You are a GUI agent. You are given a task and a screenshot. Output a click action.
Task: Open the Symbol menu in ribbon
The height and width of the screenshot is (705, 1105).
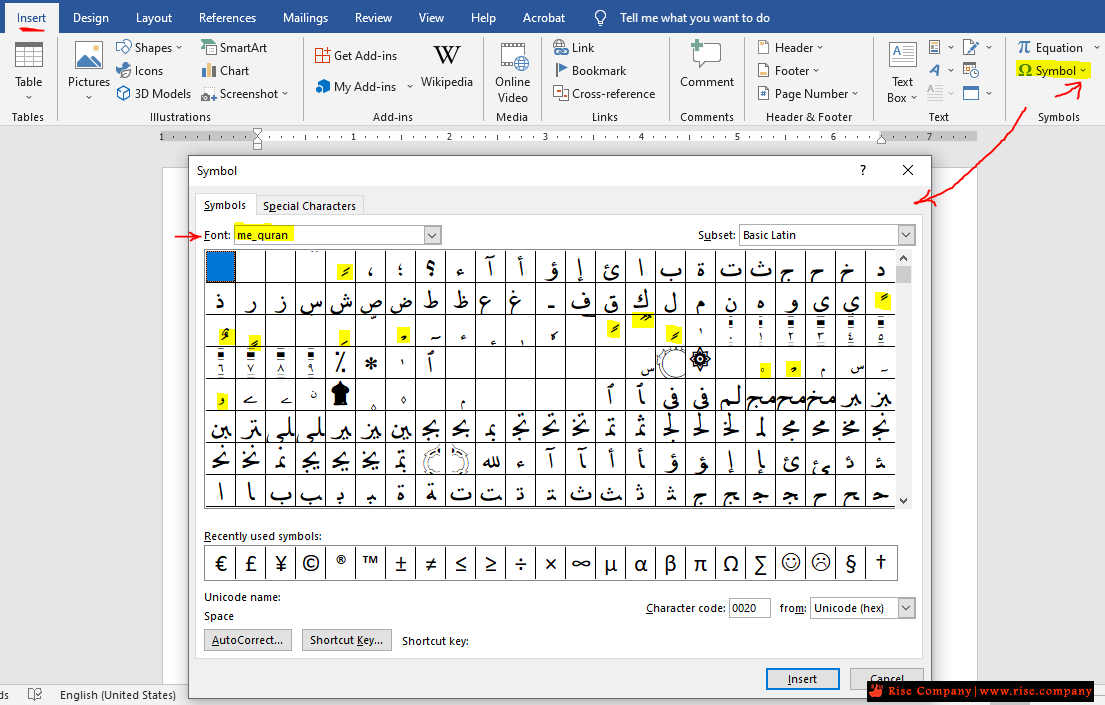[x=1052, y=70]
